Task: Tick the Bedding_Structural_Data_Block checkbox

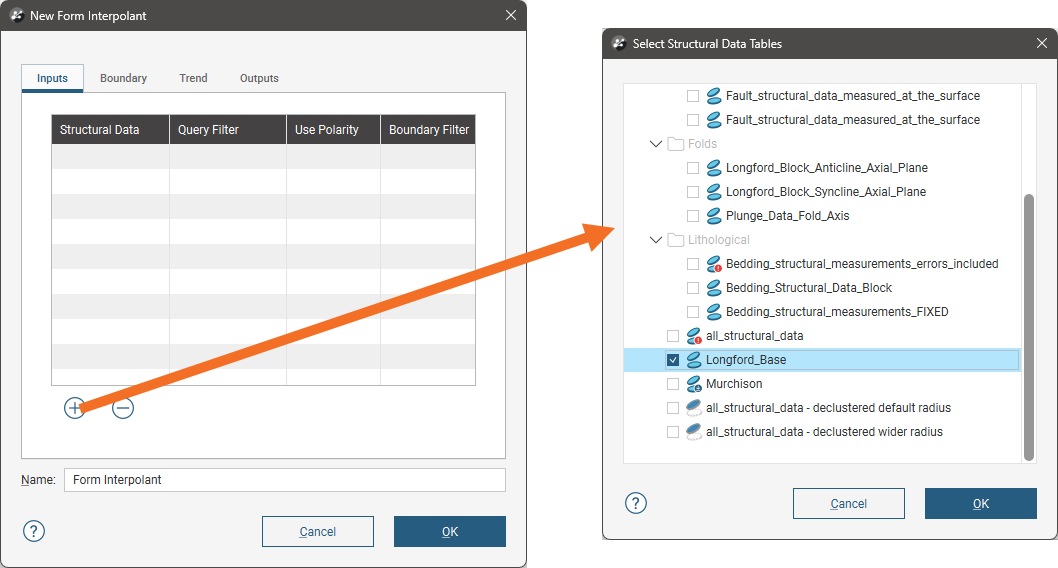Action: (693, 288)
